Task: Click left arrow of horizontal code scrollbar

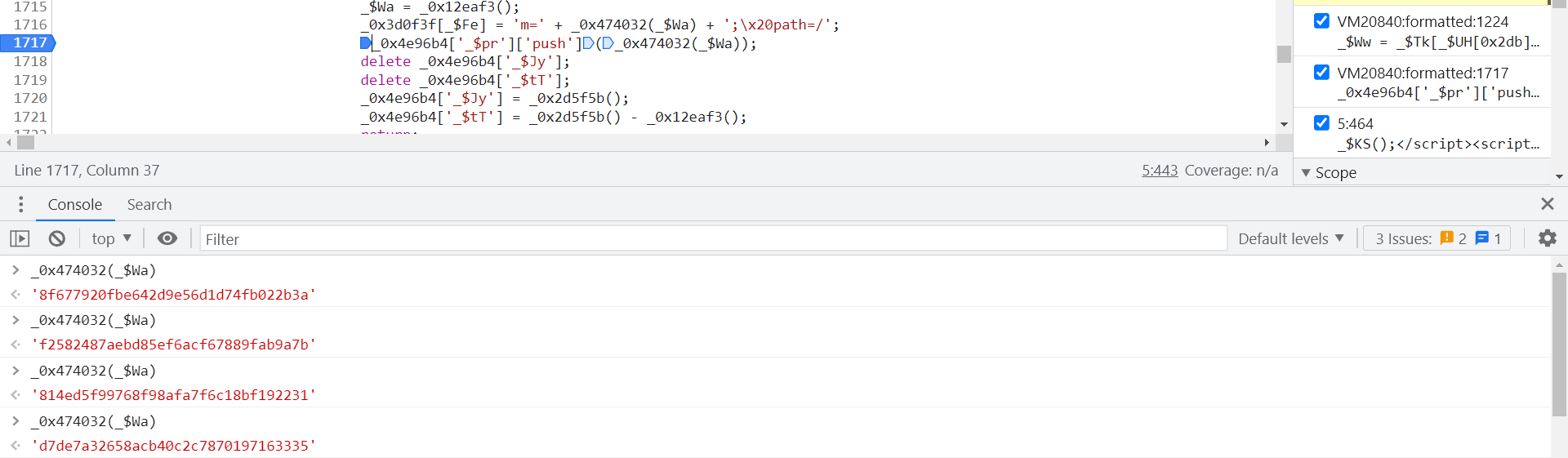Action: coord(9,142)
